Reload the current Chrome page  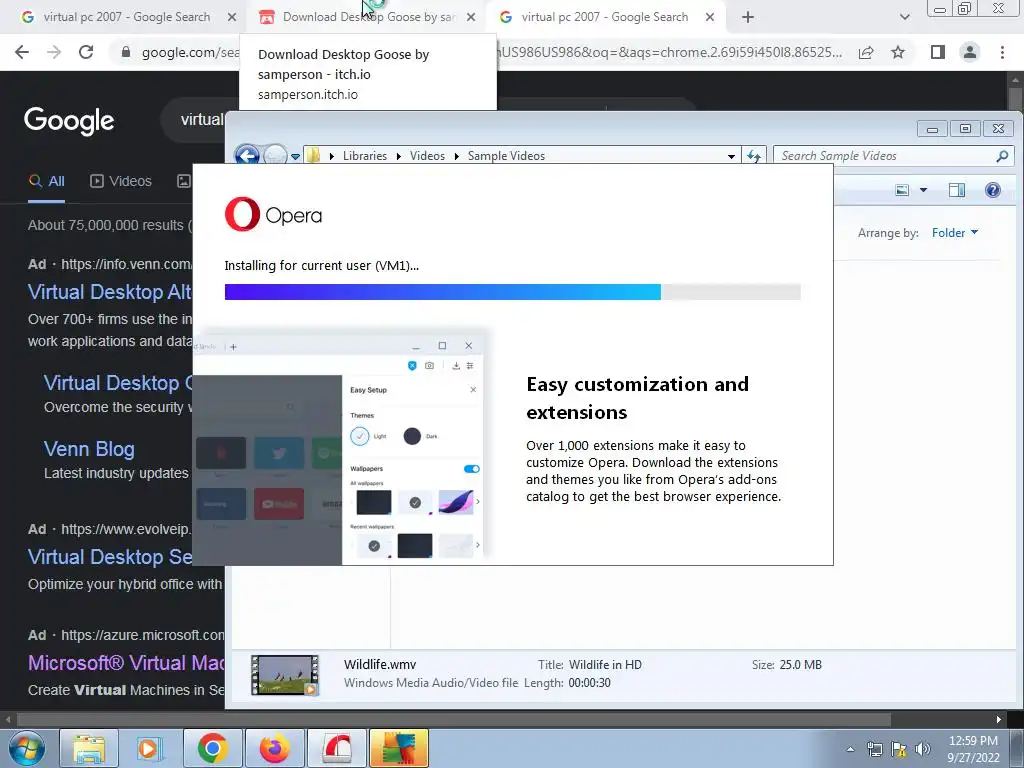click(x=86, y=52)
